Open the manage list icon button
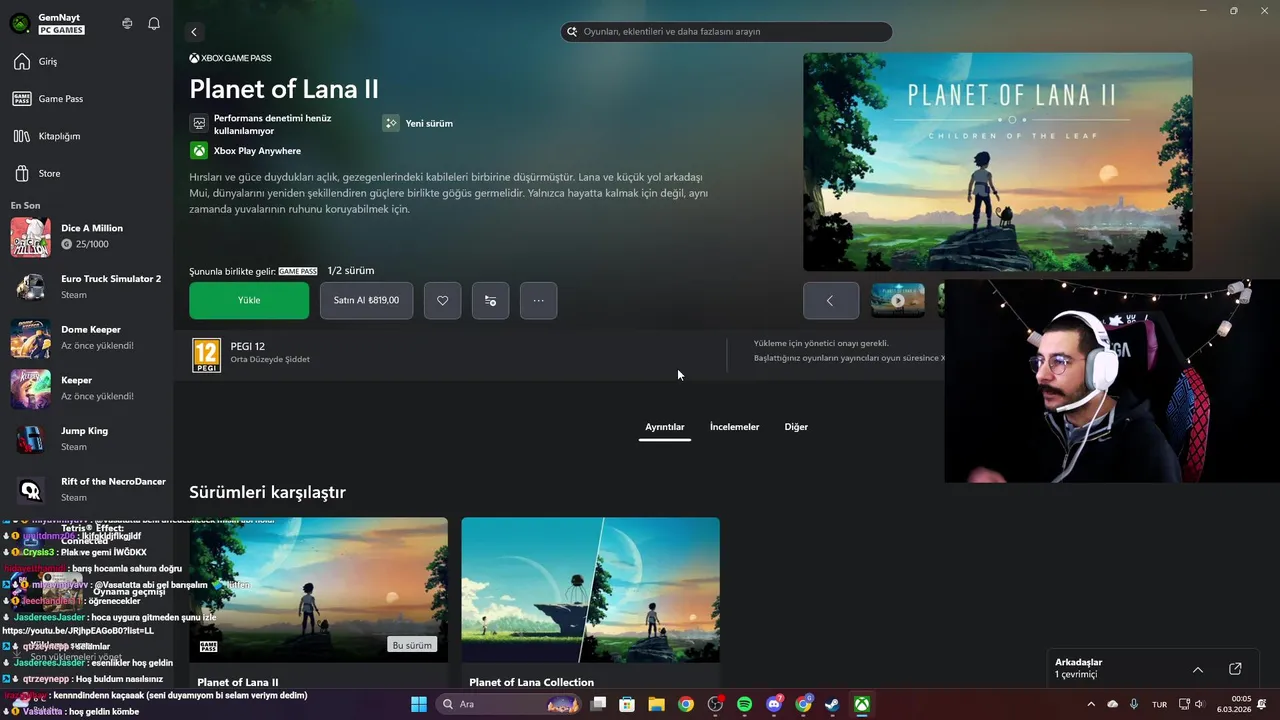Screen dimensions: 1280x720 click(490, 300)
